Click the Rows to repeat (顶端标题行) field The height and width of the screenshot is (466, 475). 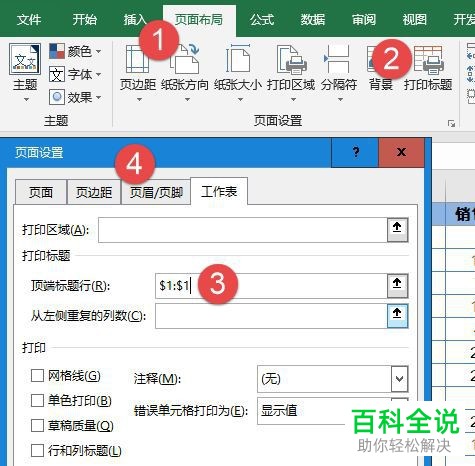tap(271, 286)
